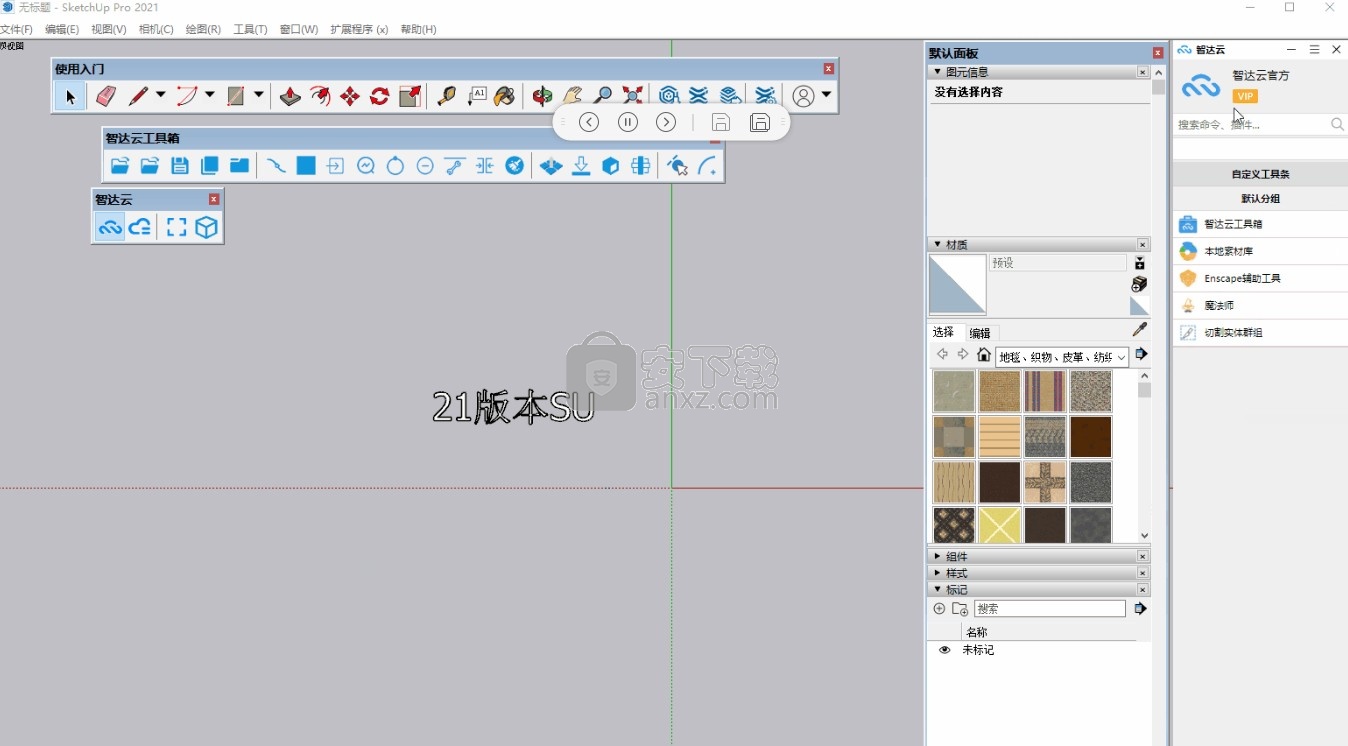Viewport: 1348px width, 746px height.
Task: Open 切割实体群组 plugin entry
Action: [x=1260, y=332]
